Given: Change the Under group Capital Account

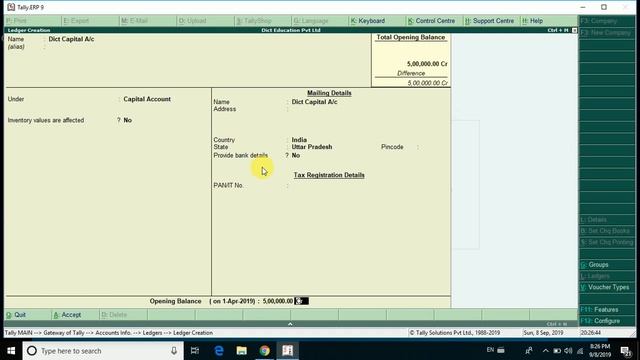Looking at the screenshot, I should (x=147, y=99).
